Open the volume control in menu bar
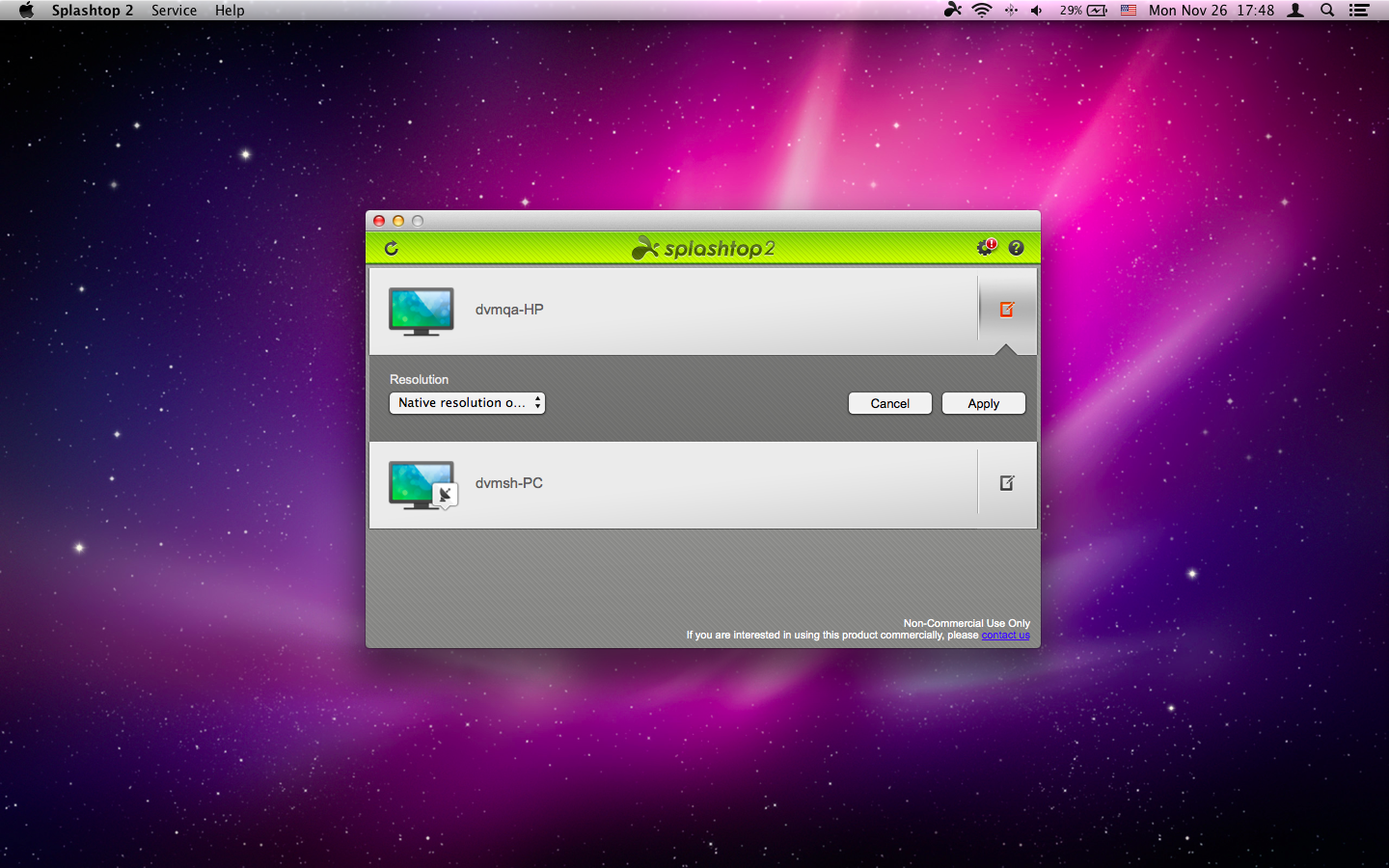Image resolution: width=1389 pixels, height=868 pixels. (x=1037, y=11)
